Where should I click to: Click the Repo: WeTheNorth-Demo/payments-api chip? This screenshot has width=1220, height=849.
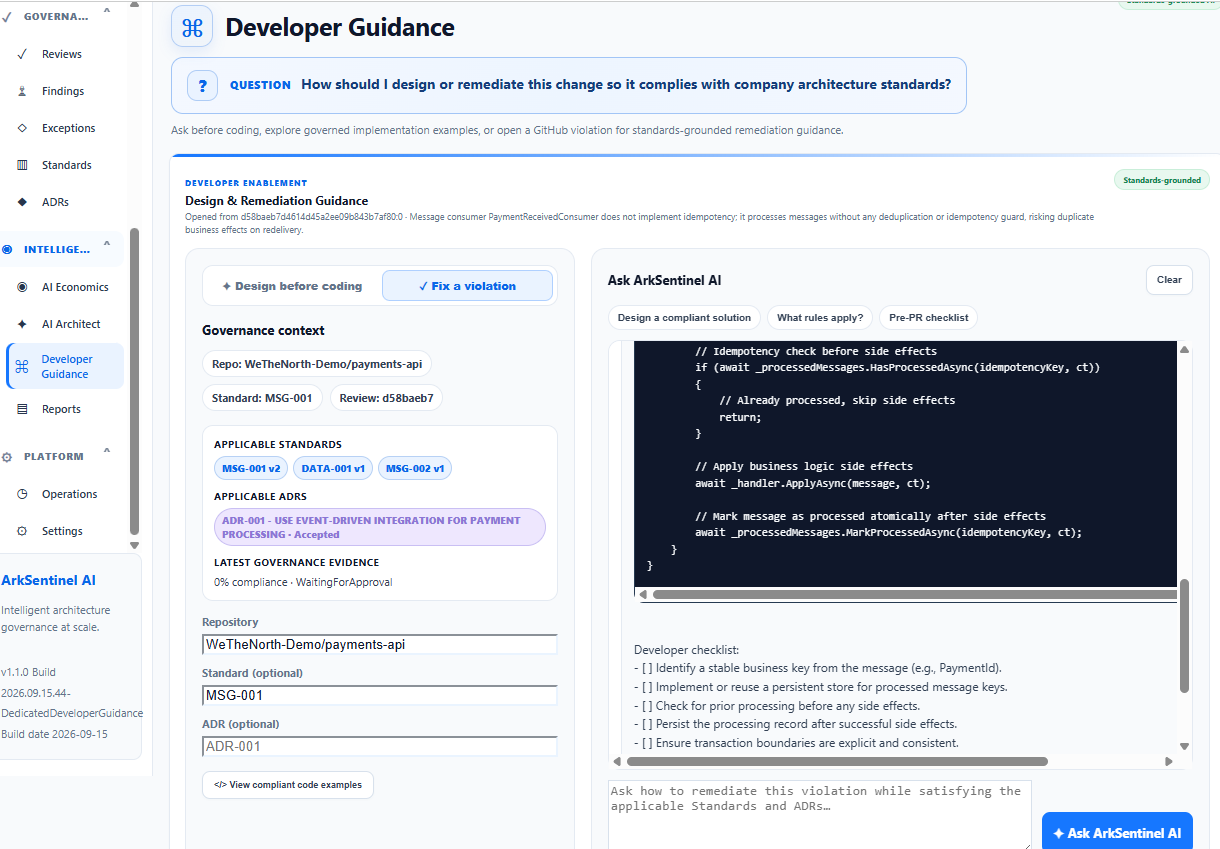pos(317,364)
